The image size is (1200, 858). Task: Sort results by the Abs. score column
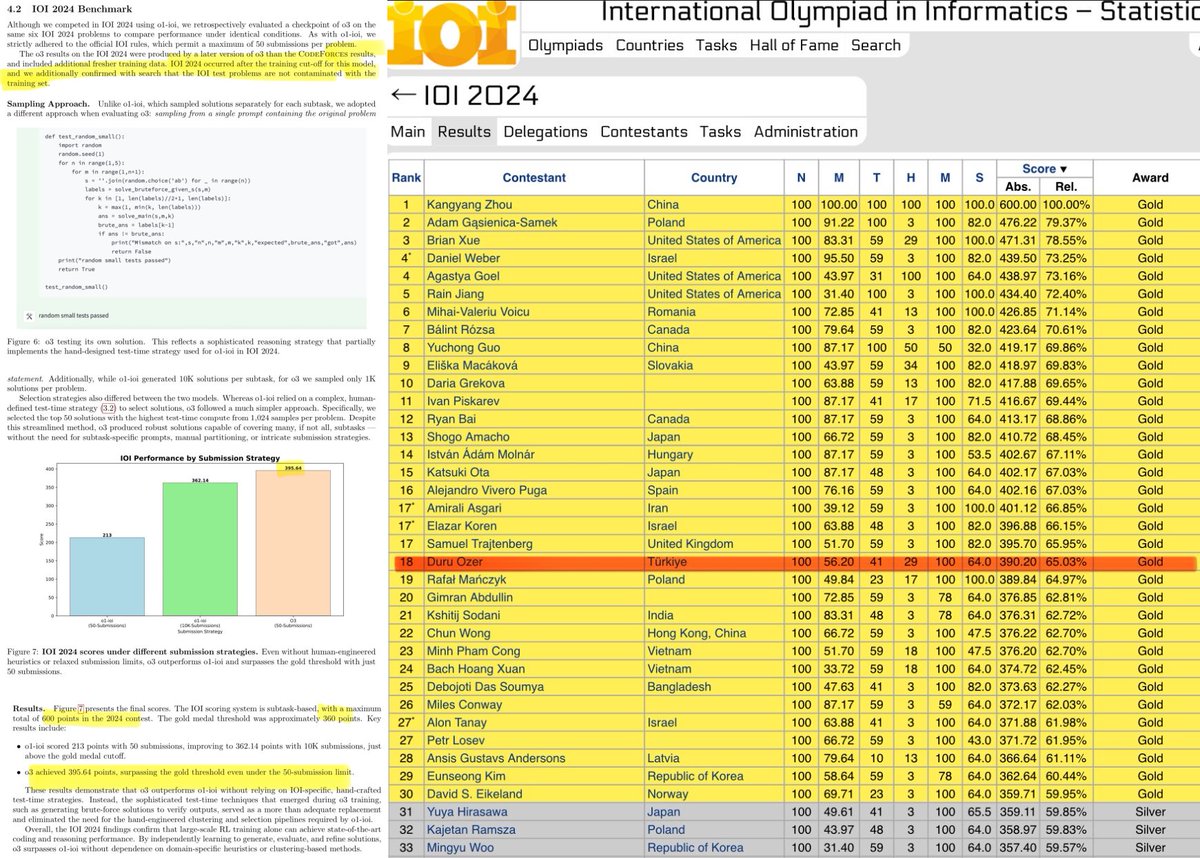click(1018, 187)
